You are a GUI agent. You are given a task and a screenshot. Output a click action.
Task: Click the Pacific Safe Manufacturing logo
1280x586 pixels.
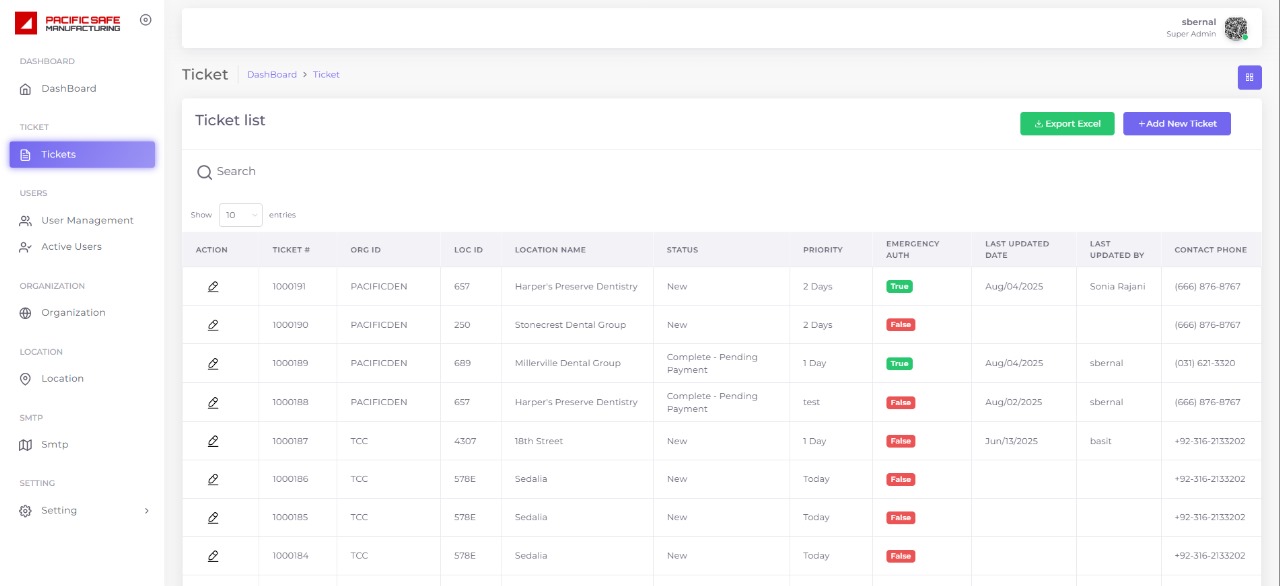pyautogui.click(x=68, y=22)
